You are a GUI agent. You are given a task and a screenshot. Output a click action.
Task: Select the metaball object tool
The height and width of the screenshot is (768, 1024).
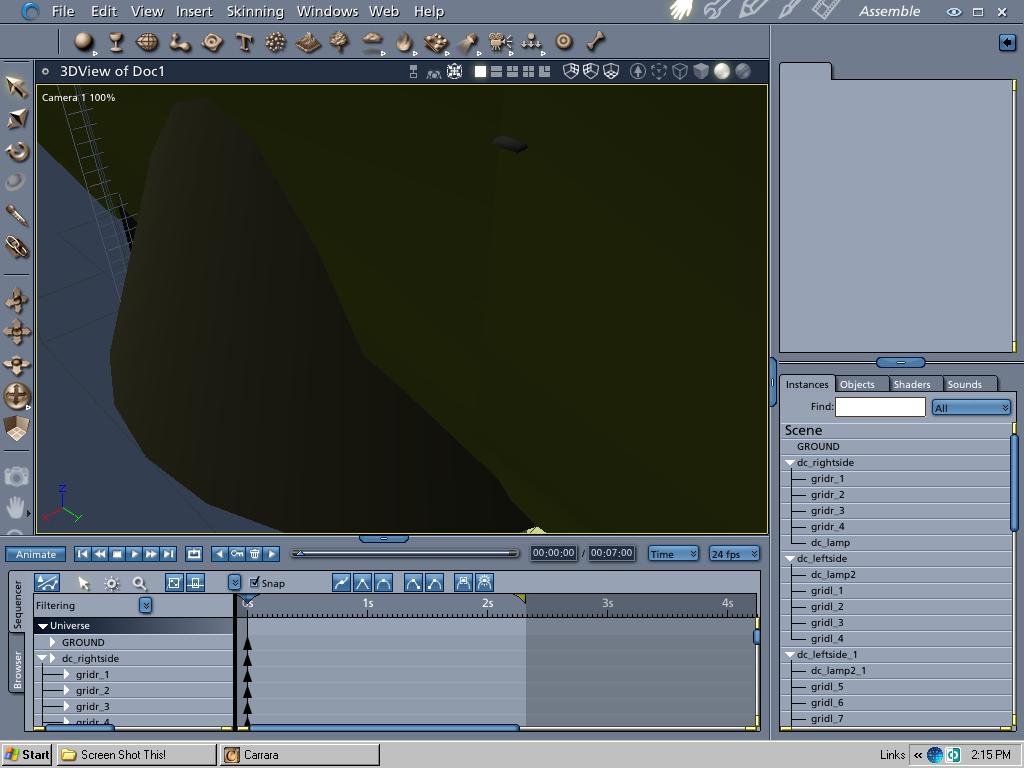[180, 42]
